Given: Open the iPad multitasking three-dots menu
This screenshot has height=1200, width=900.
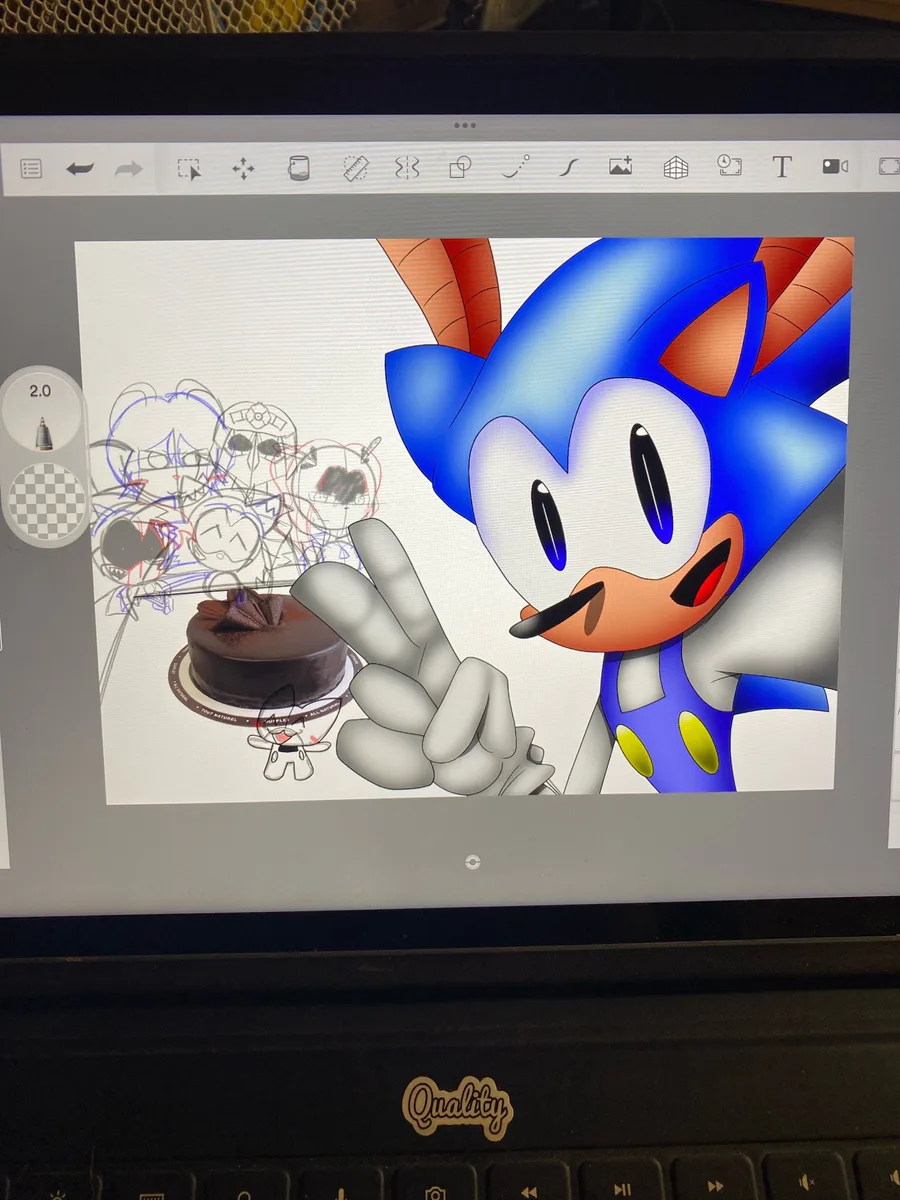Looking at the screenshot, I should pyautogui.click(x=464, y=126).
